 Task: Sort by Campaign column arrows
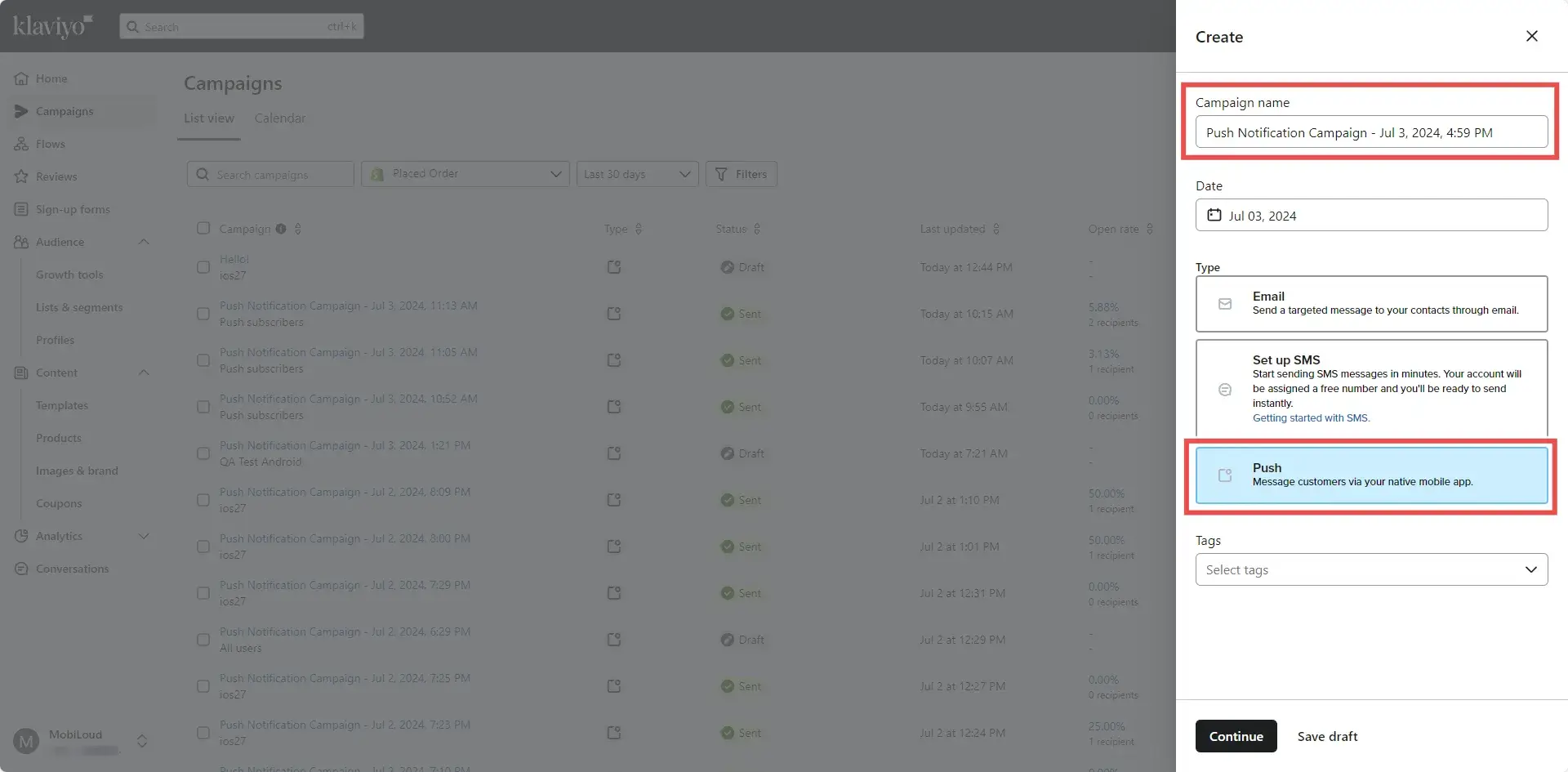pyautogui.click(x=298, y=229)
